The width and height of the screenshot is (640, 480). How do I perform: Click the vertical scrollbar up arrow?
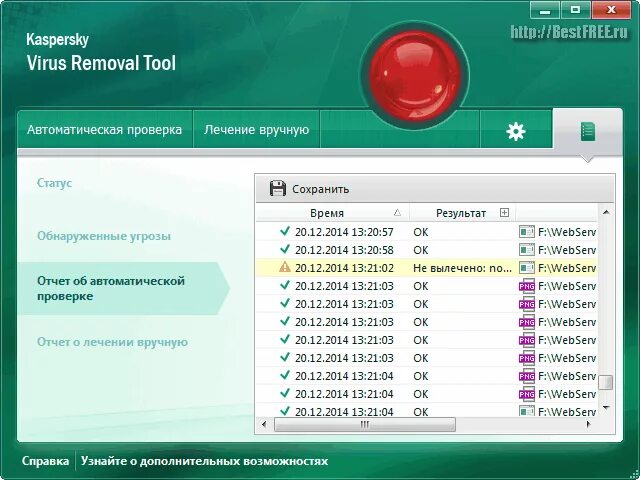606,212
